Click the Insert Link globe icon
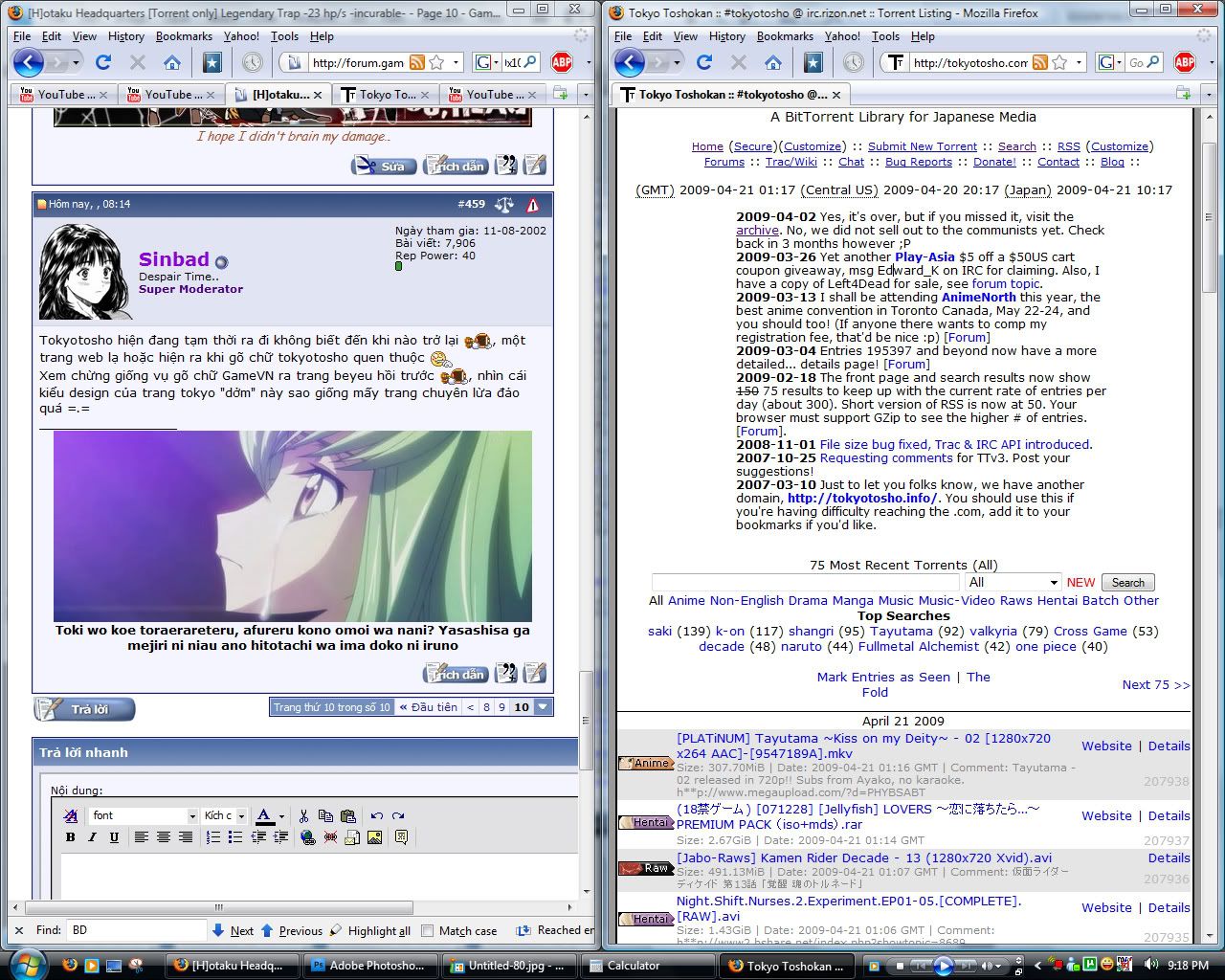The width and height of the screenshot is (1225, 980). tap(307, 836)
